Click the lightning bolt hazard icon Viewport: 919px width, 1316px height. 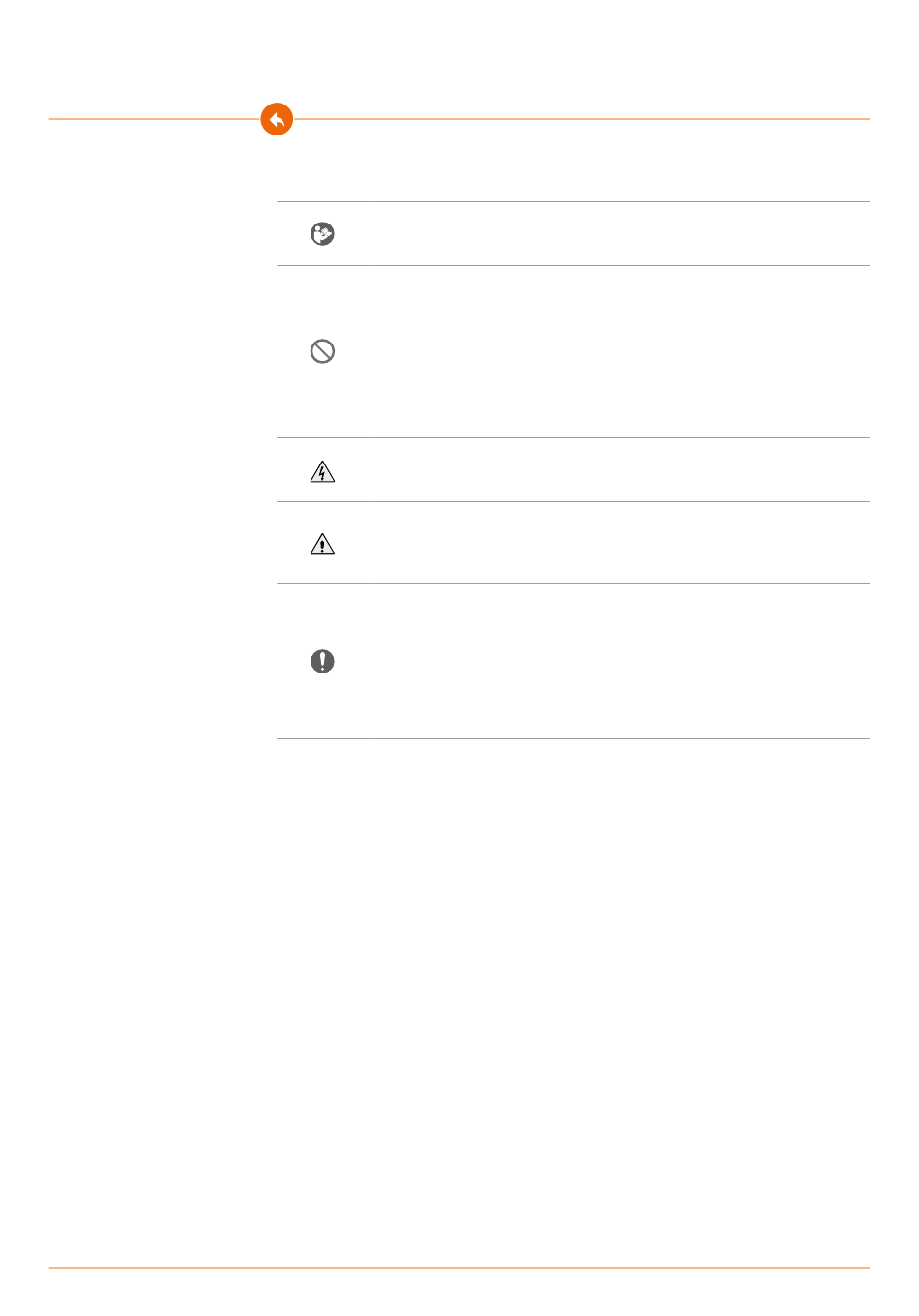pos(322,471)
